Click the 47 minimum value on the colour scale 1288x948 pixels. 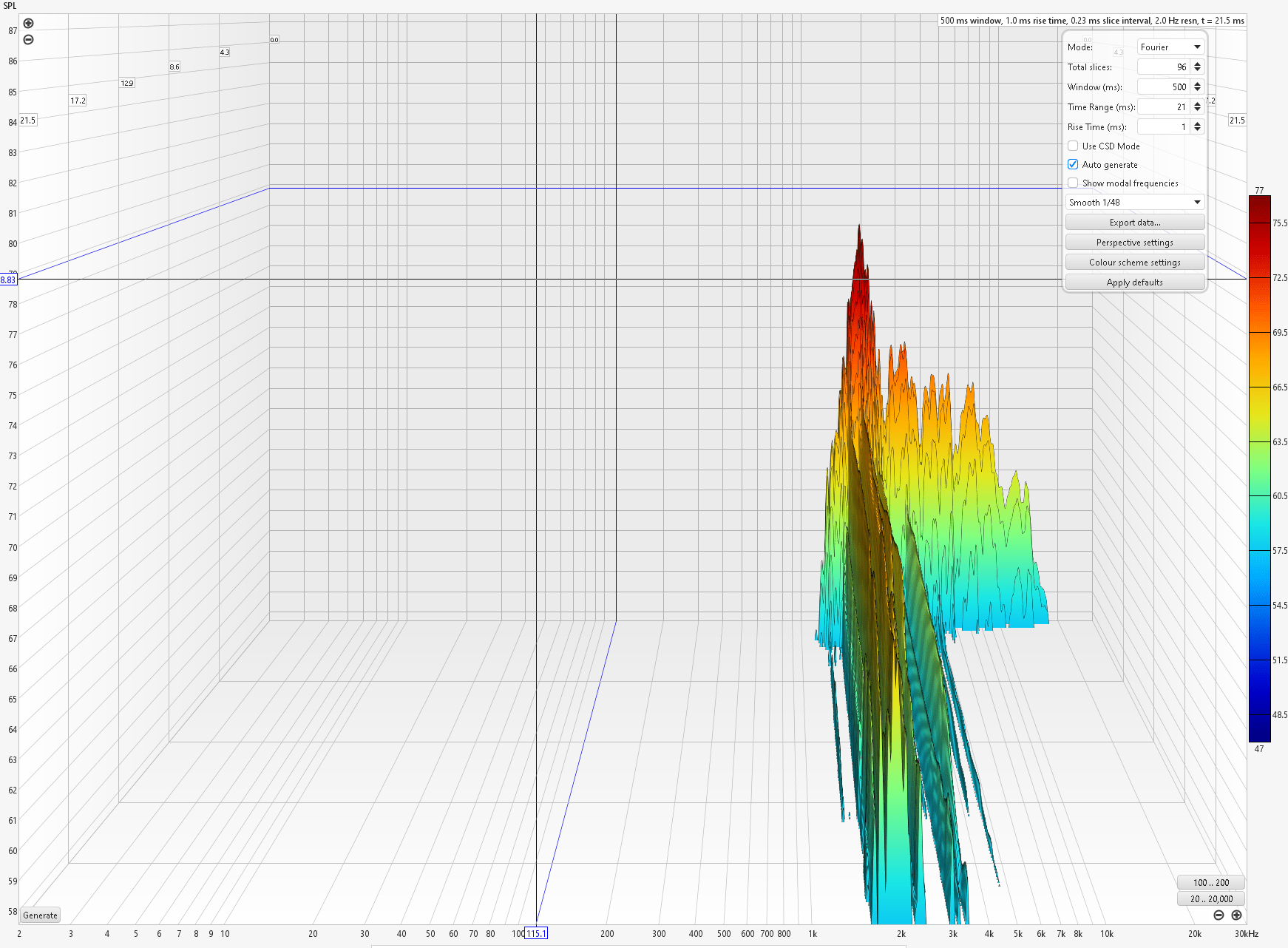1259,749
